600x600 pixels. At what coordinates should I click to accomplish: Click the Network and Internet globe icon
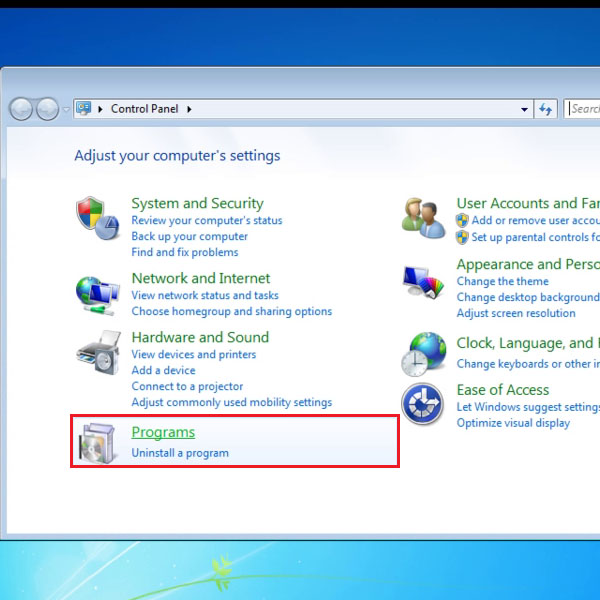click(x=98, y=295)
